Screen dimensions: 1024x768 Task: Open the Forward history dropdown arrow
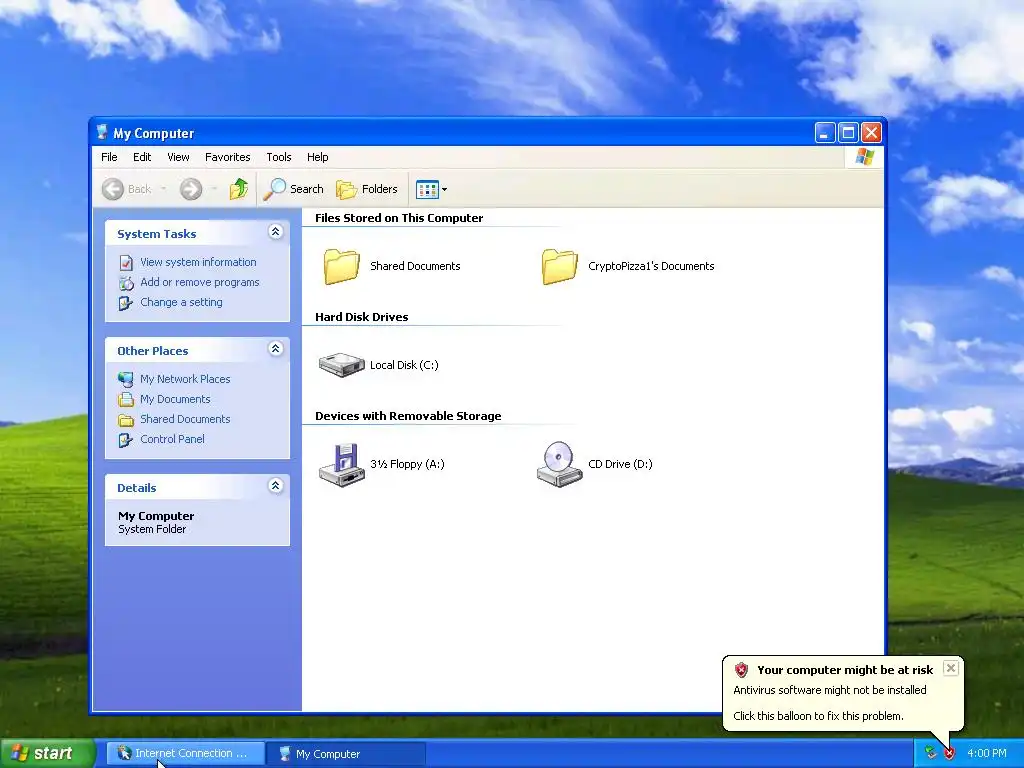click(214, 189)
